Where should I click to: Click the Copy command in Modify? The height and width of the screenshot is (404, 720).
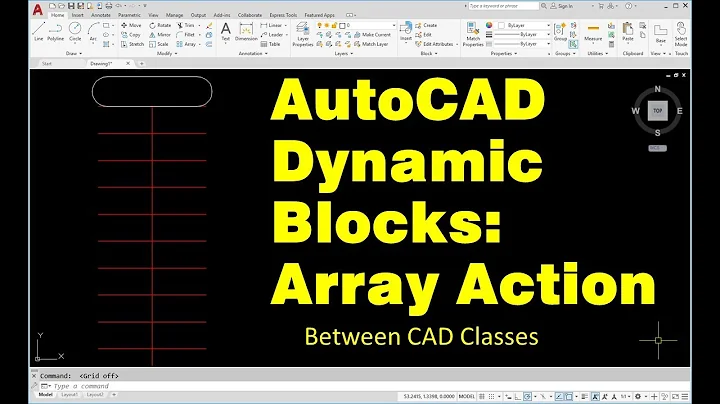tap(131, 35)
